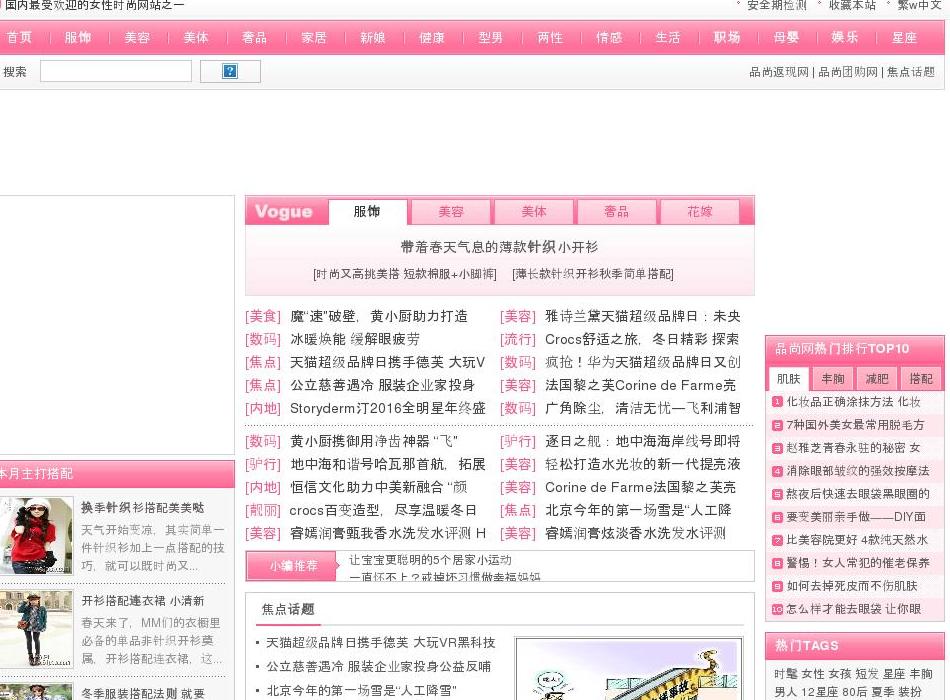
Task: Open headline 带着春天气息的薄款针织小开衫
Action: point(499,247)
